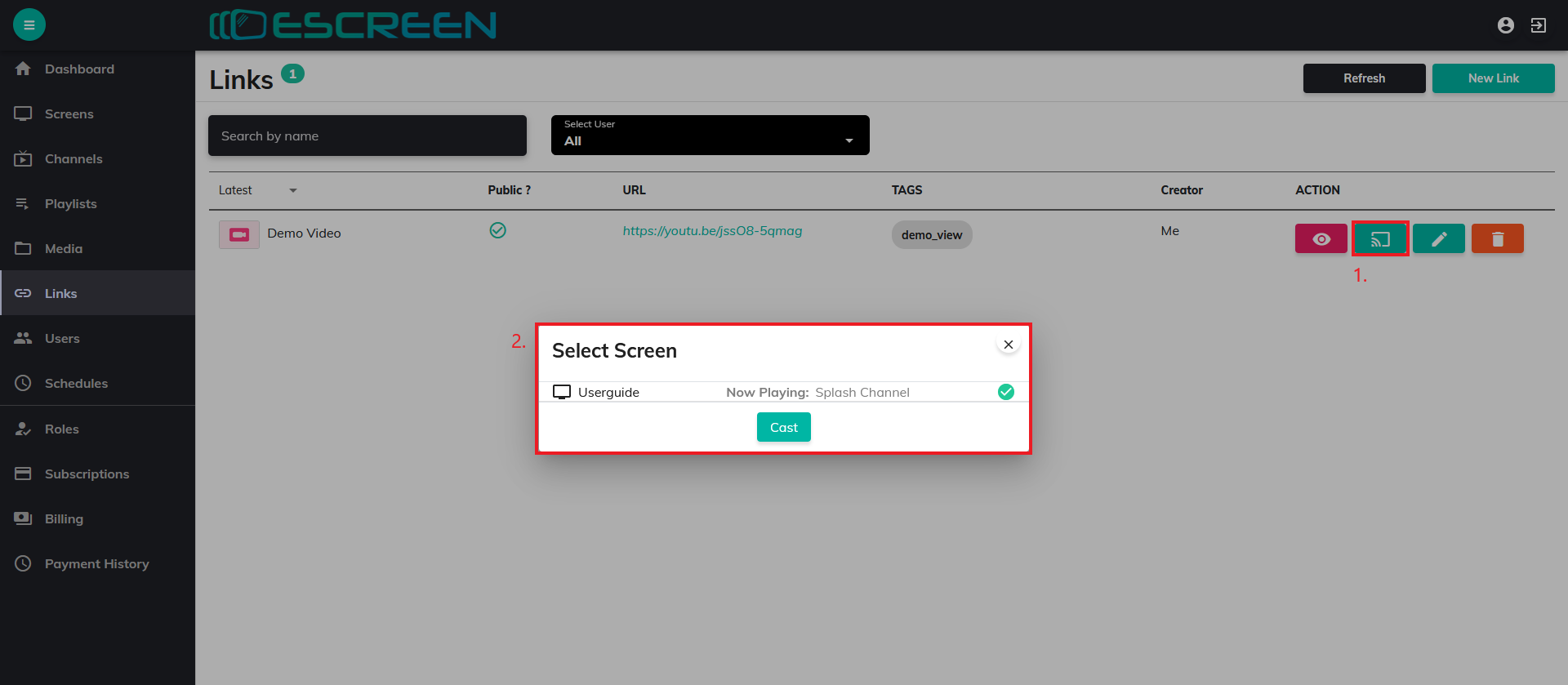The height and width of the screenshot is (685, 1568).
Task: Open the user account profile icon
Action: tap(1506, 25)
